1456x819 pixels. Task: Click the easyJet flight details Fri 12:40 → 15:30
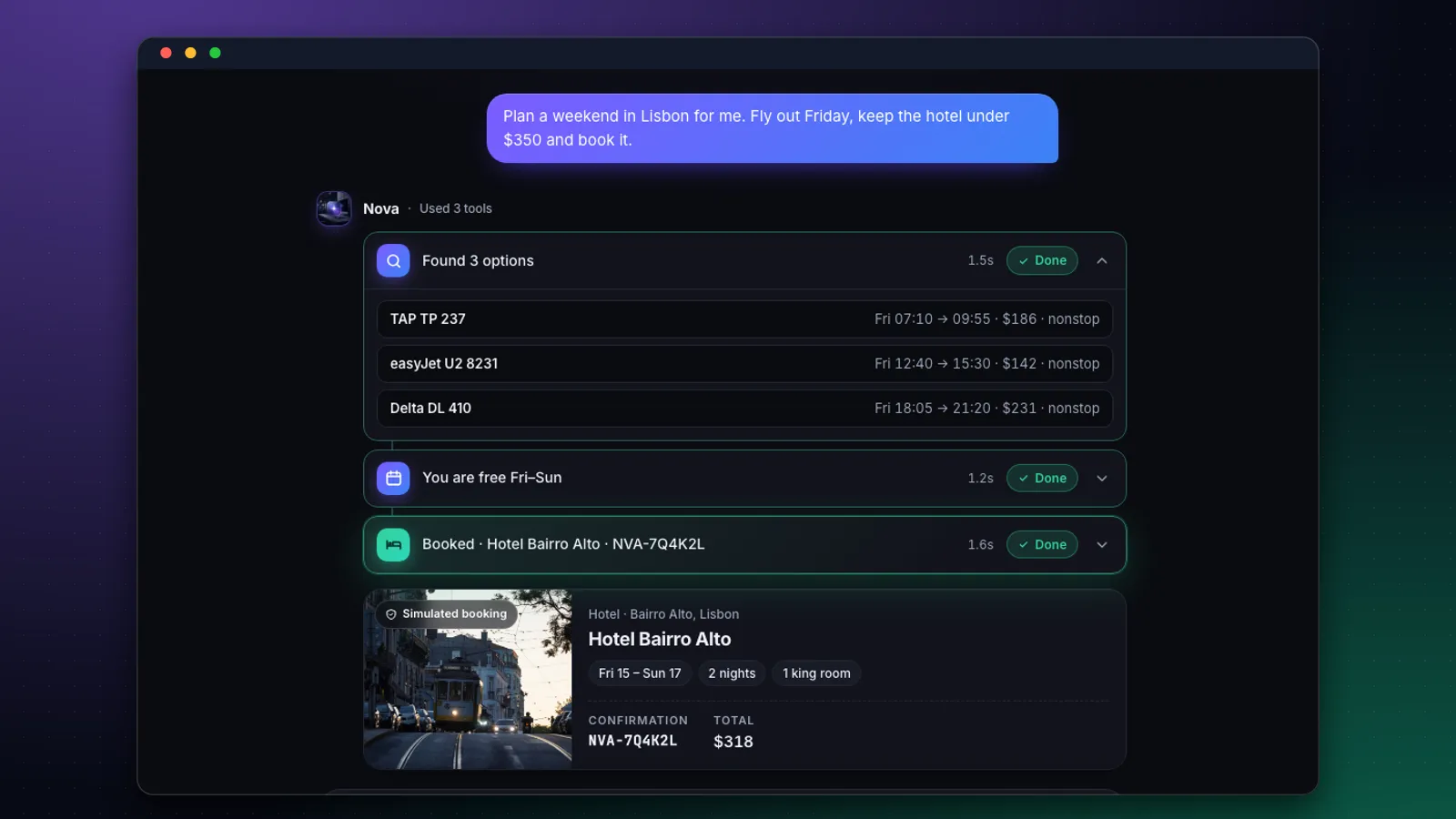pos(987,364)
